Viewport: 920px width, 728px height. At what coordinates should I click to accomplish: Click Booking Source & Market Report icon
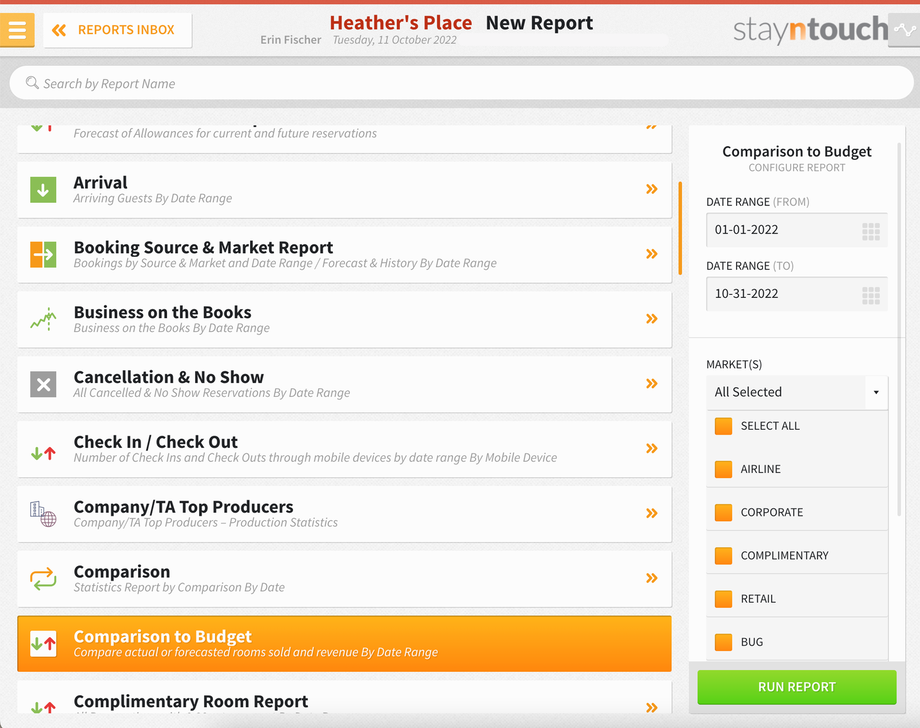43,255
